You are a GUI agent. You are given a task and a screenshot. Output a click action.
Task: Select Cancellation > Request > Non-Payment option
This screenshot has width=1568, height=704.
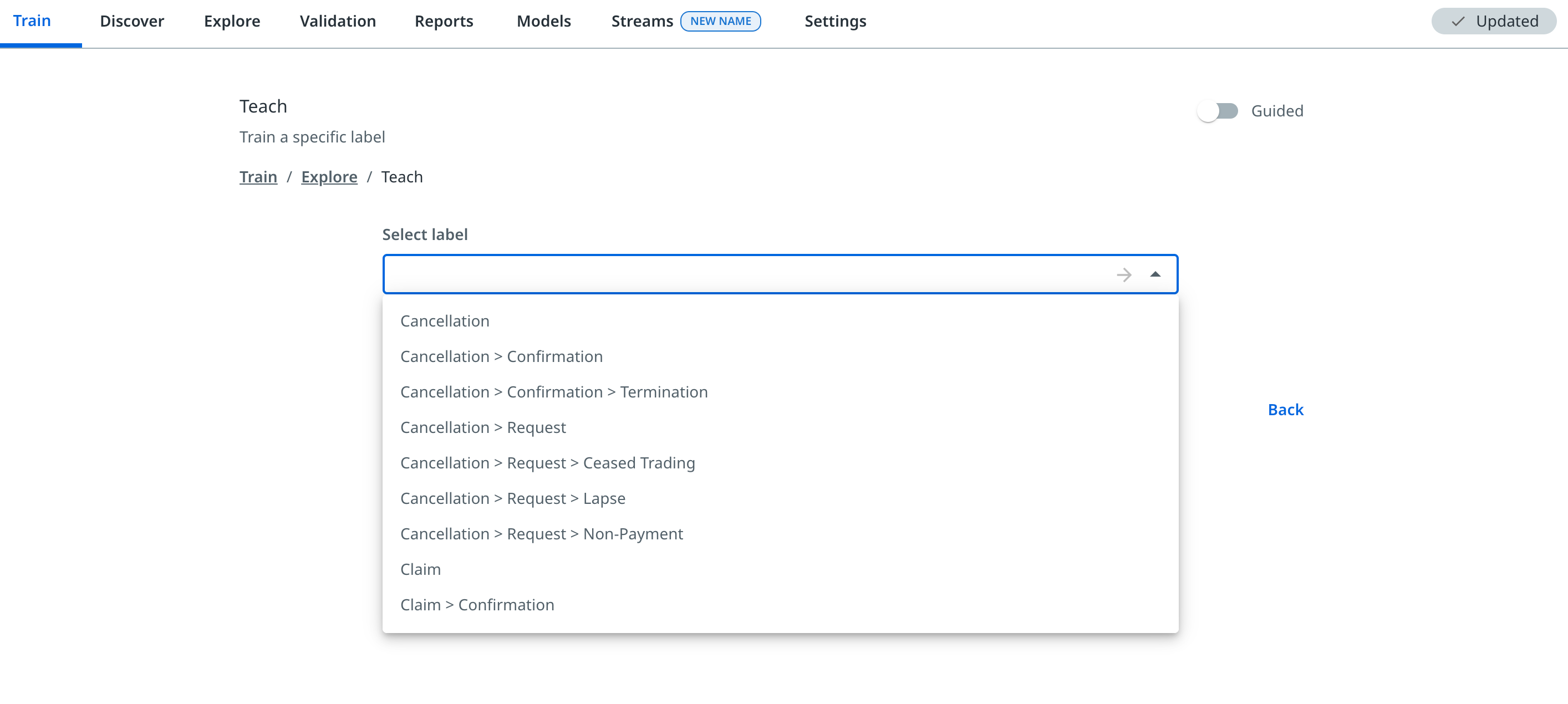point(541,534)
